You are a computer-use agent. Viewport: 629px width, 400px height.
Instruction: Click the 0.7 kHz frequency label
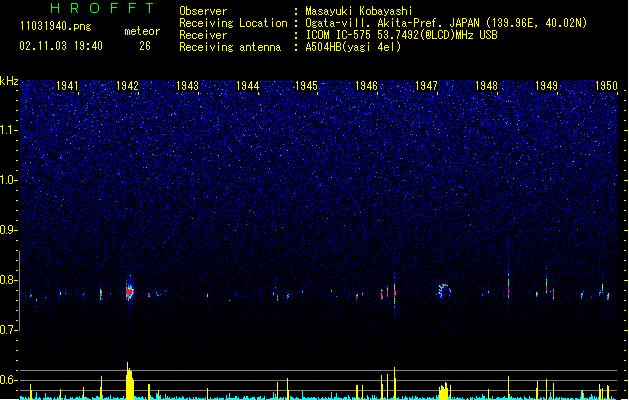(8, 330)
